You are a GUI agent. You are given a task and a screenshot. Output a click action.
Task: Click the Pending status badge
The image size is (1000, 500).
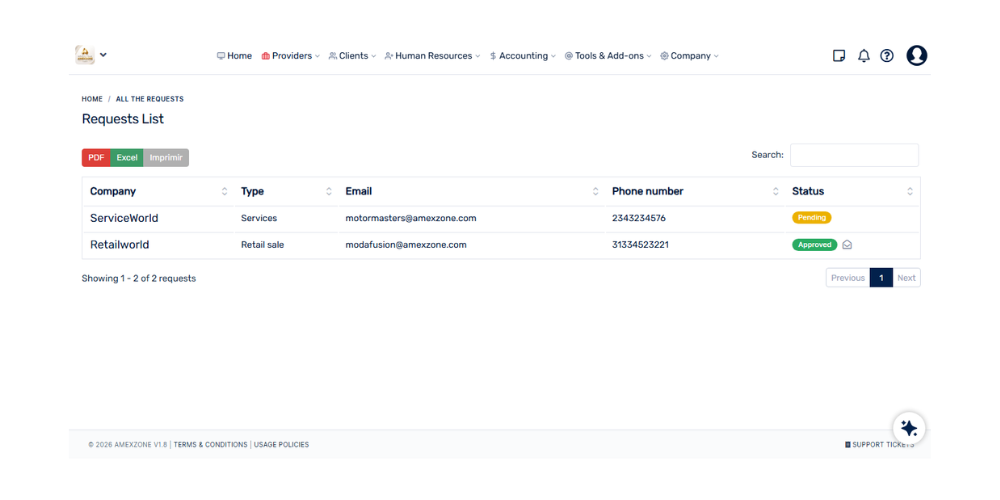tap(812, 217)
